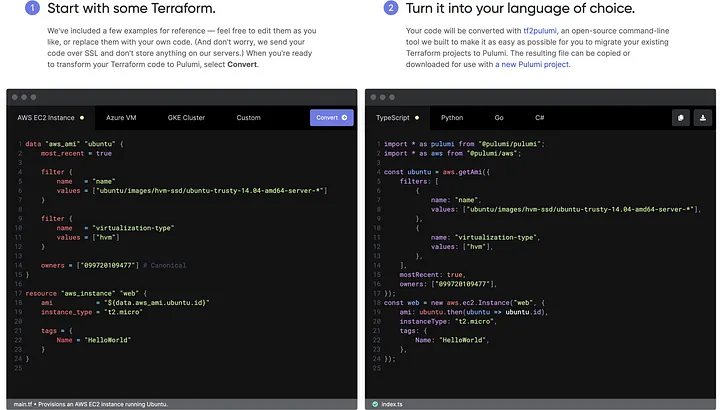Select the TypeScript output tab
Screen dimensions: 720x410
397,118
